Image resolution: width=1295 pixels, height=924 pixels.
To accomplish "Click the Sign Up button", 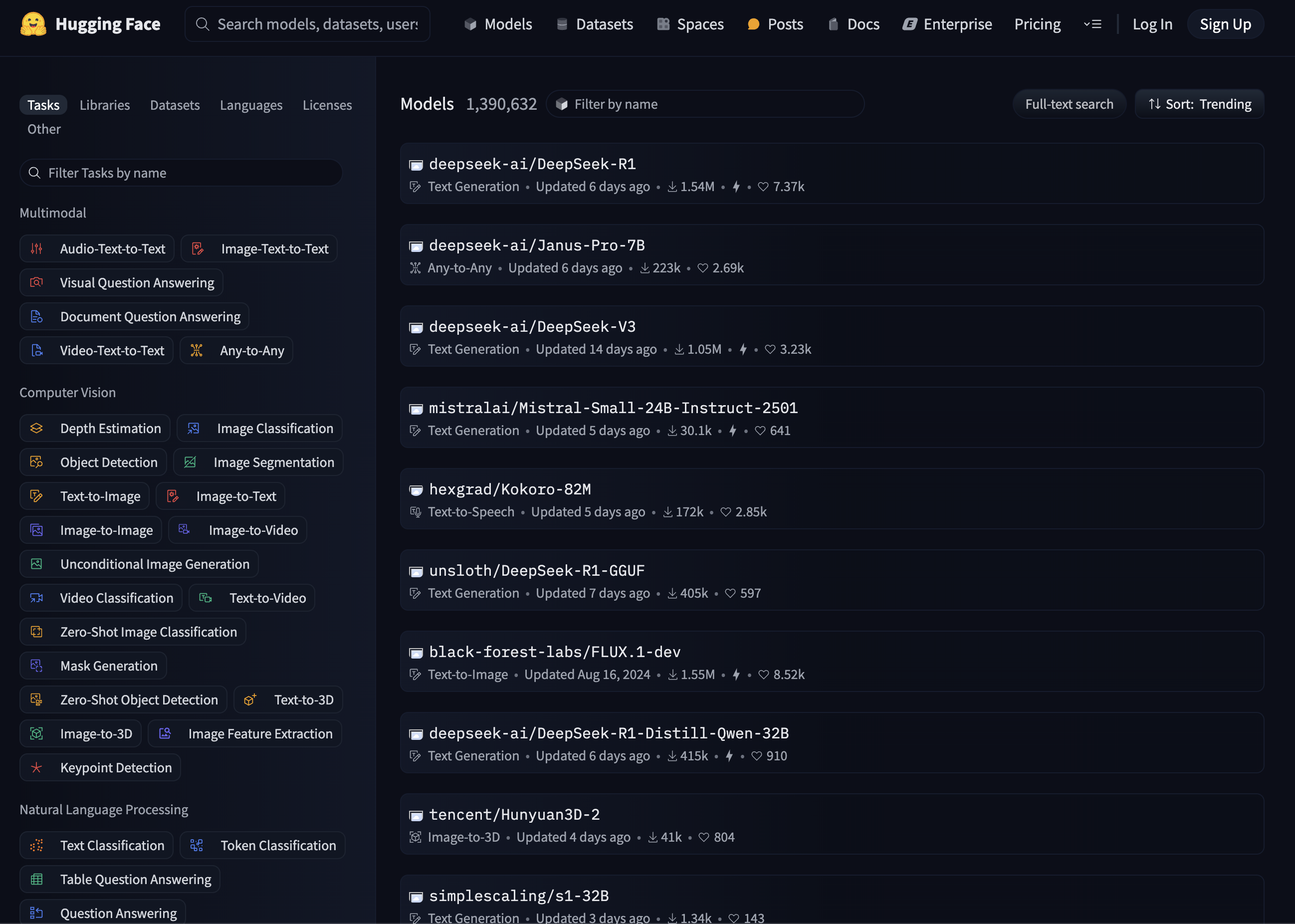I will (x=1226, y=24).
